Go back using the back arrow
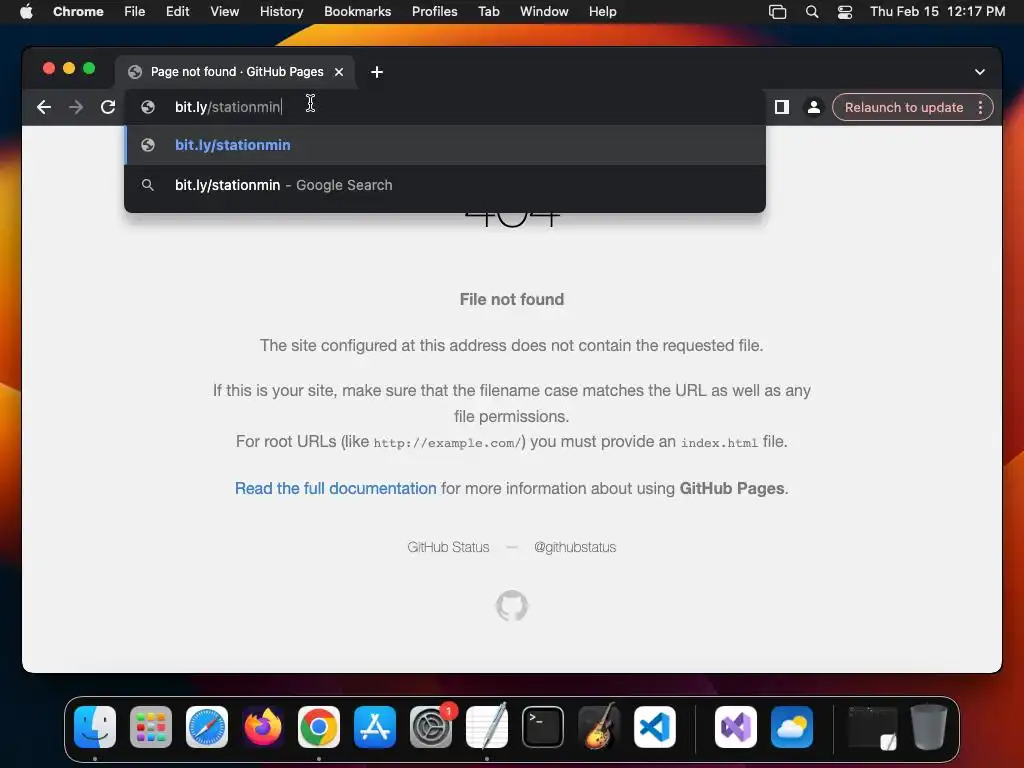This screenshot has height=768, width=1024. (x=44, y=107)
